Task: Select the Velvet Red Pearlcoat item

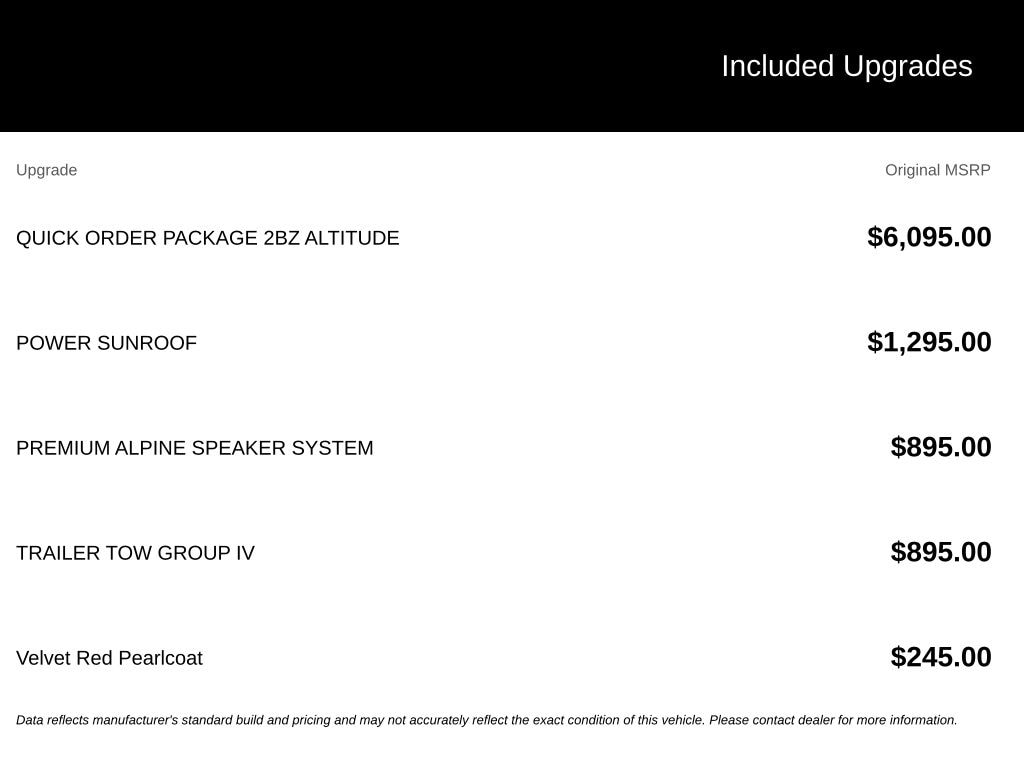Action: click(x=109, y=658)
